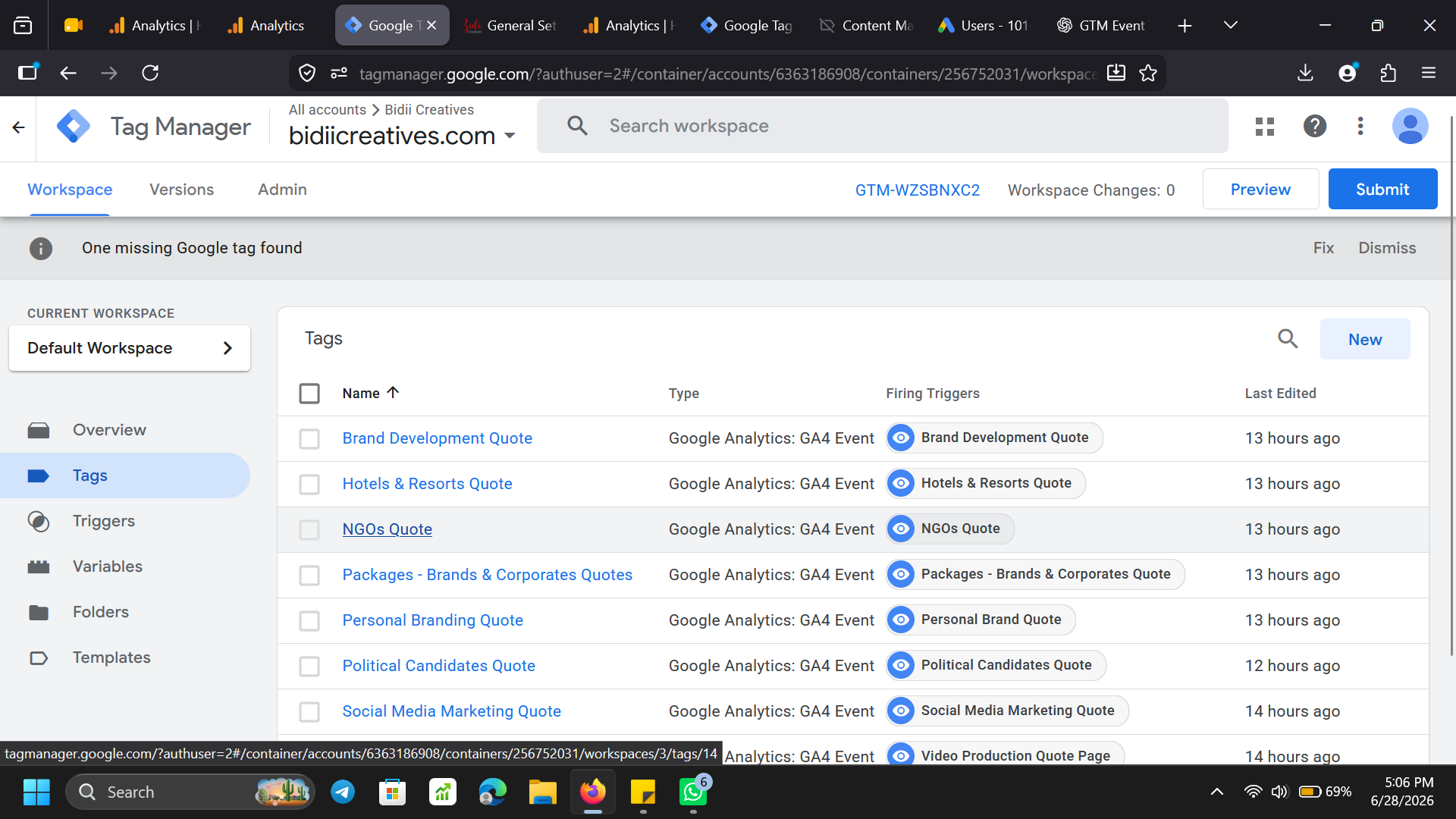Image resolution: width=1456 pixels, height=819 pixels.
Task: Open Triggers in the sidebar
Action: coord(103,521)
